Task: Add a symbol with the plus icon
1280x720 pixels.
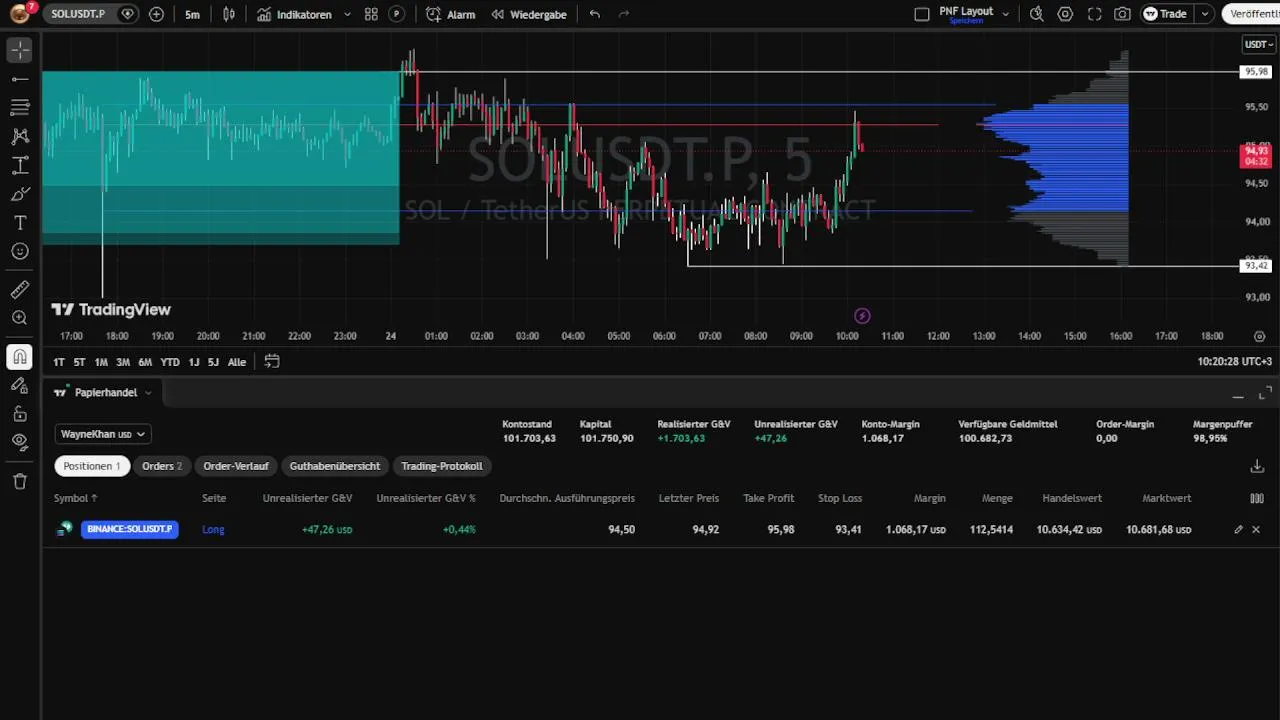Action: pyautogui.click(x=156, y=14)
